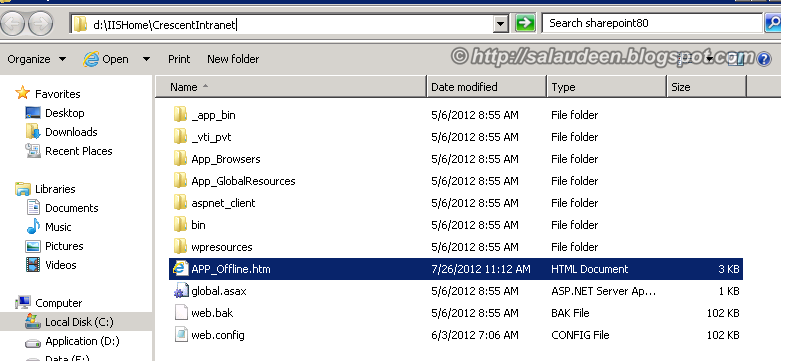Click the App_Browsers folder icon
Viewport: 785px width, 361px height.
(180, 159)
